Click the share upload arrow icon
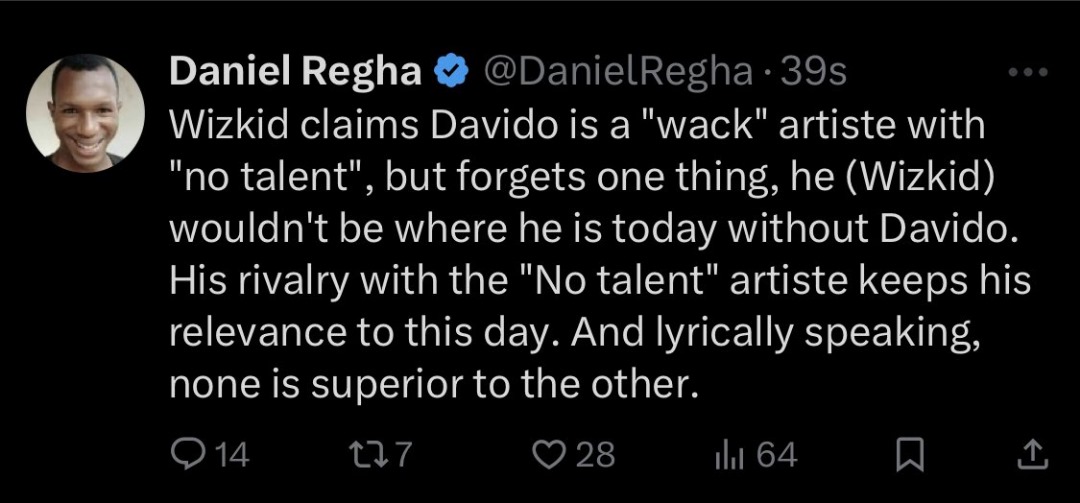1080x503 pixels. point(1033,457)
